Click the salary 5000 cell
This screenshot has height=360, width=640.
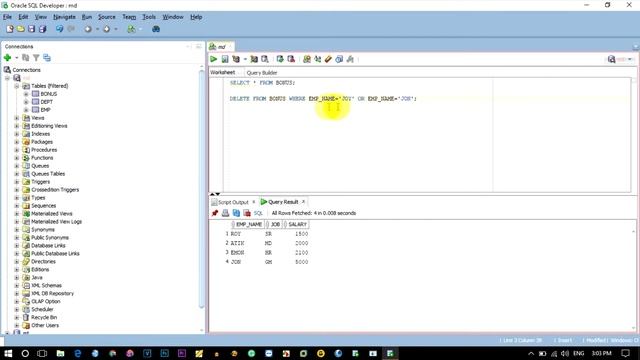[x=301, y=262]
